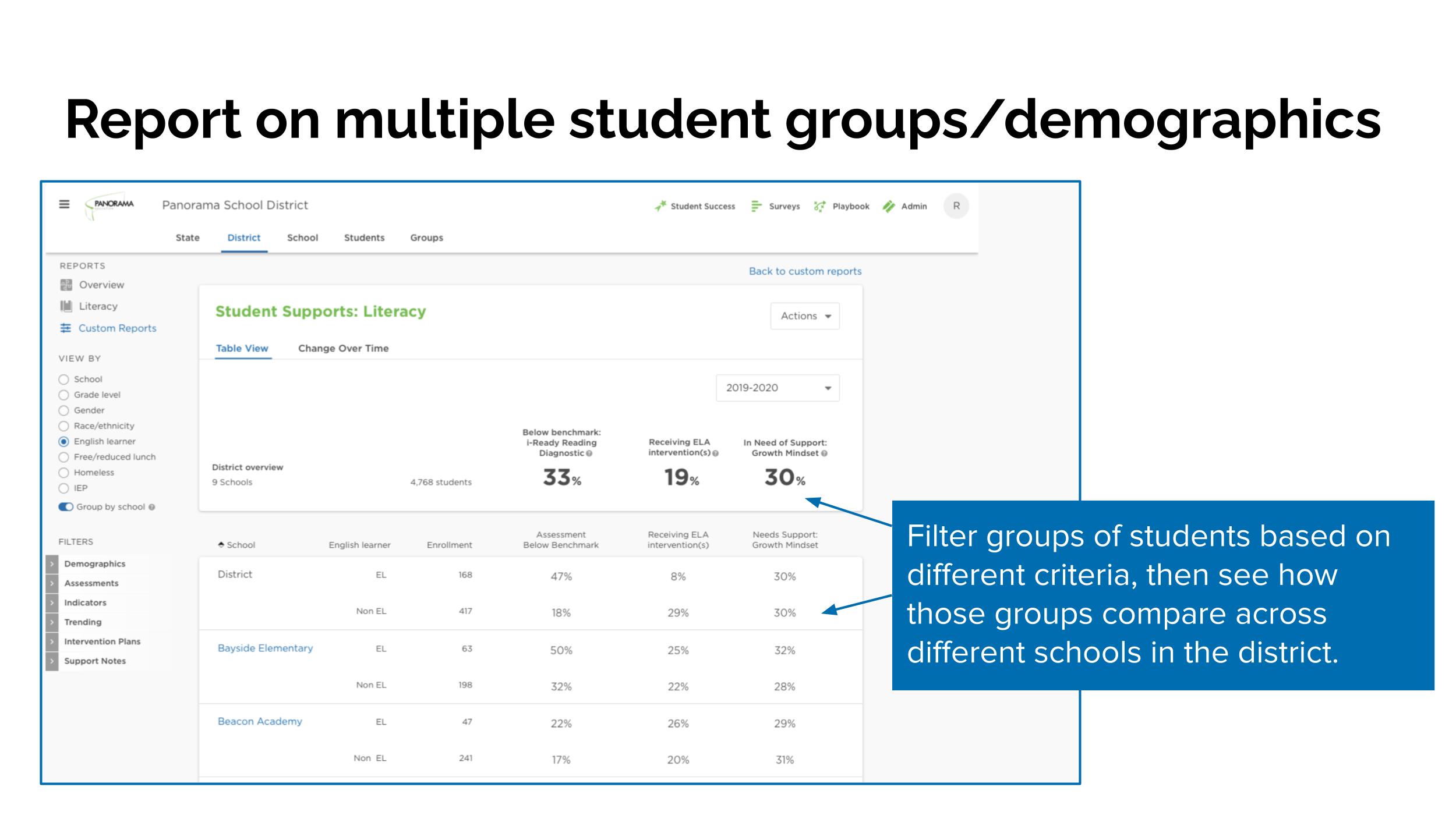The width and height of the screenshot is (1456, 819).
Task: Click the 4,768 students text
Action: pos(441,482)
